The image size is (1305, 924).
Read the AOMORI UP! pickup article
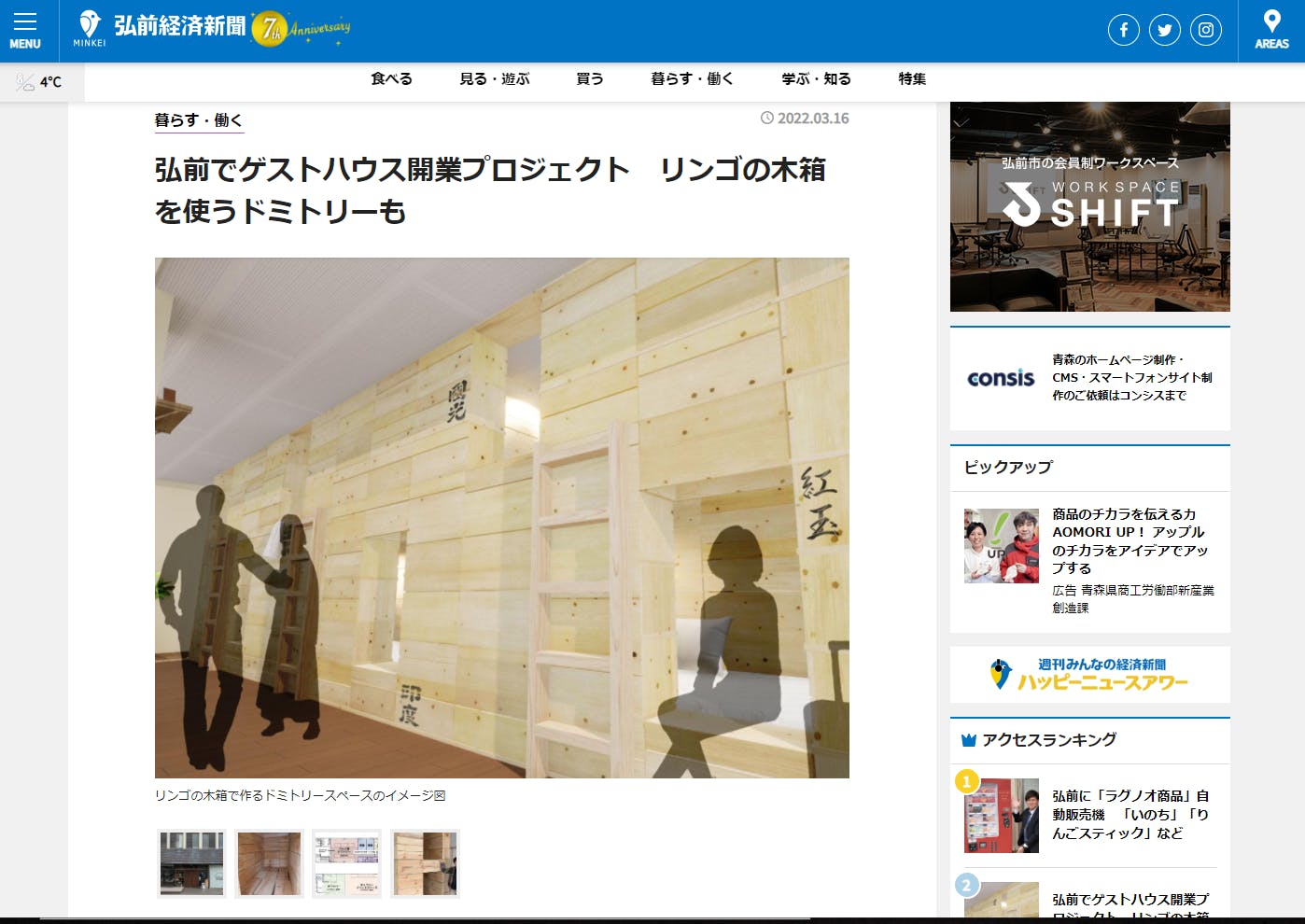[x=1130, y=540]
